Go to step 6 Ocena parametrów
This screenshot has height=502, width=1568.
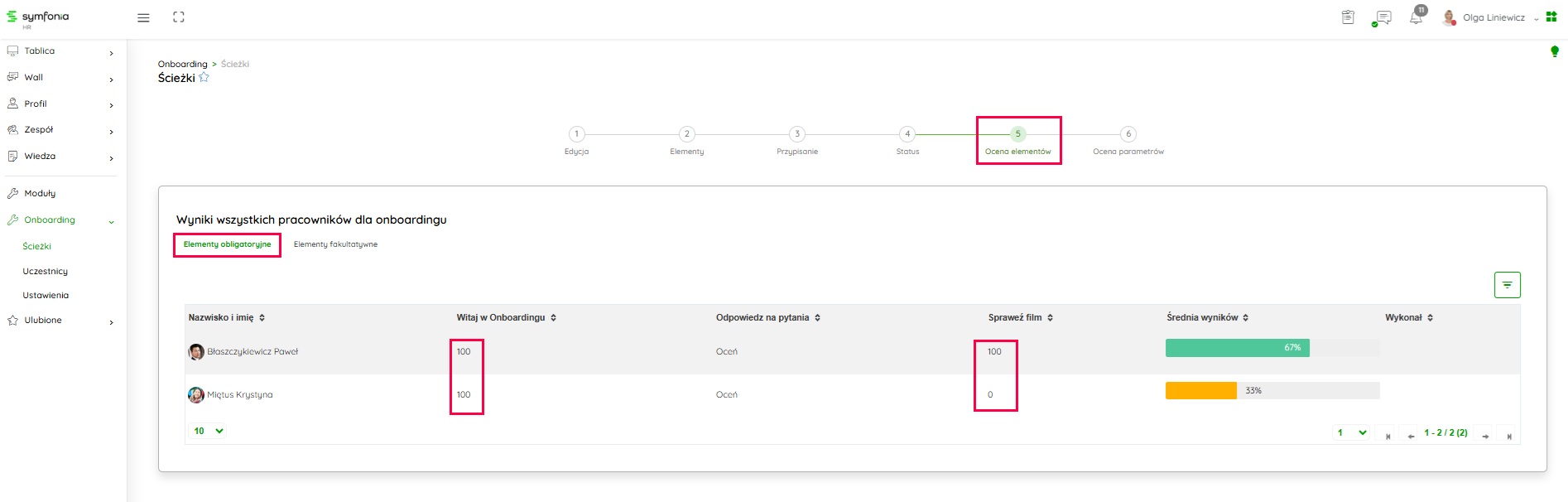pos(1128,134)
